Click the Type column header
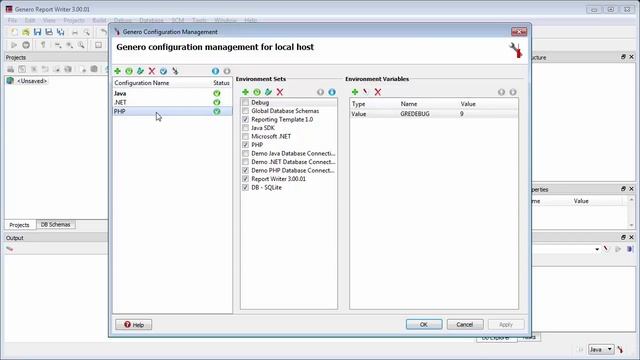This screenshot has height=360, width=640. point(358,104)
